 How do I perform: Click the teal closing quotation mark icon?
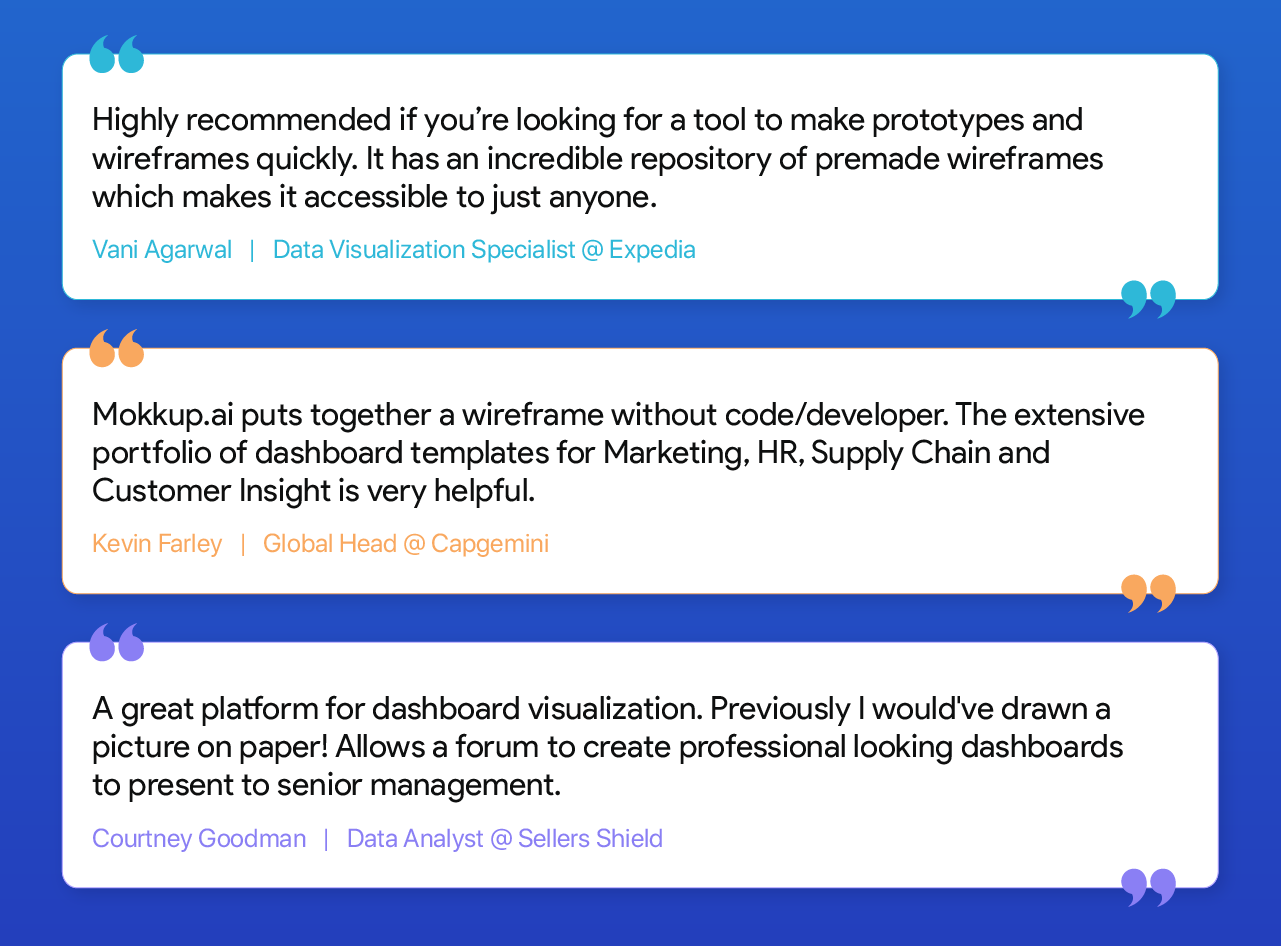[1148, 299]
